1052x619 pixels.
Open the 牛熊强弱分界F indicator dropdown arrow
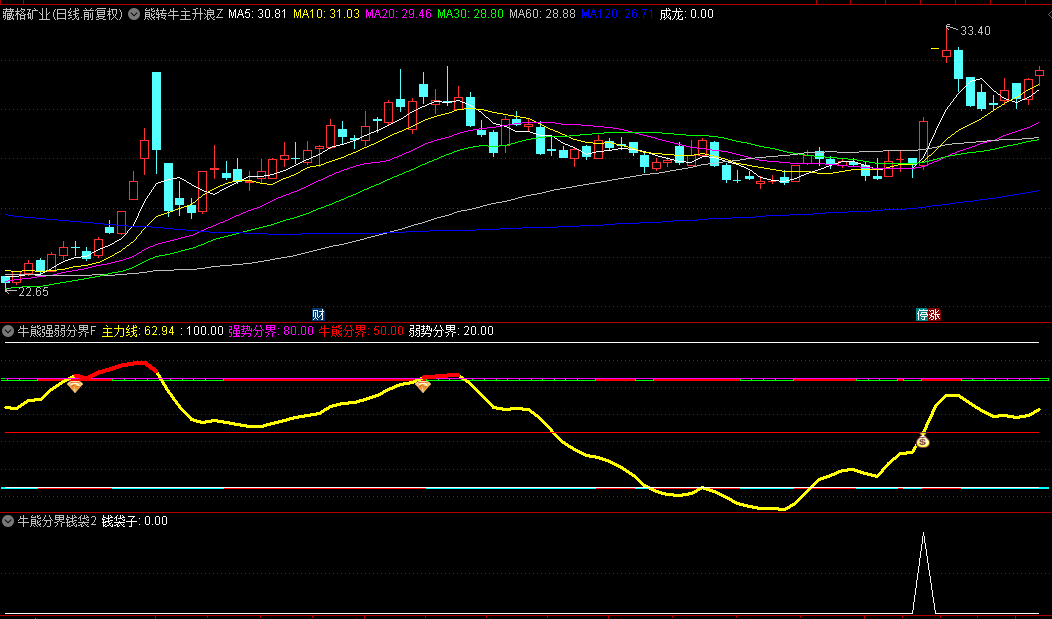tap(8, 331)
